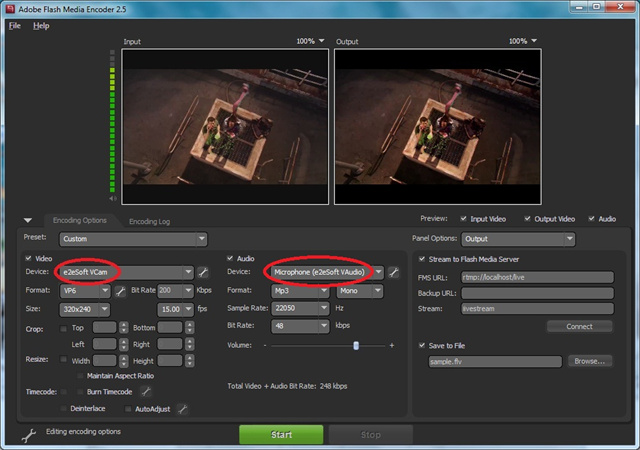Image resolution: width=640 pixels, height=450 pixels.
Task: Open the Preset dropdown
Action: click(133, 239)
